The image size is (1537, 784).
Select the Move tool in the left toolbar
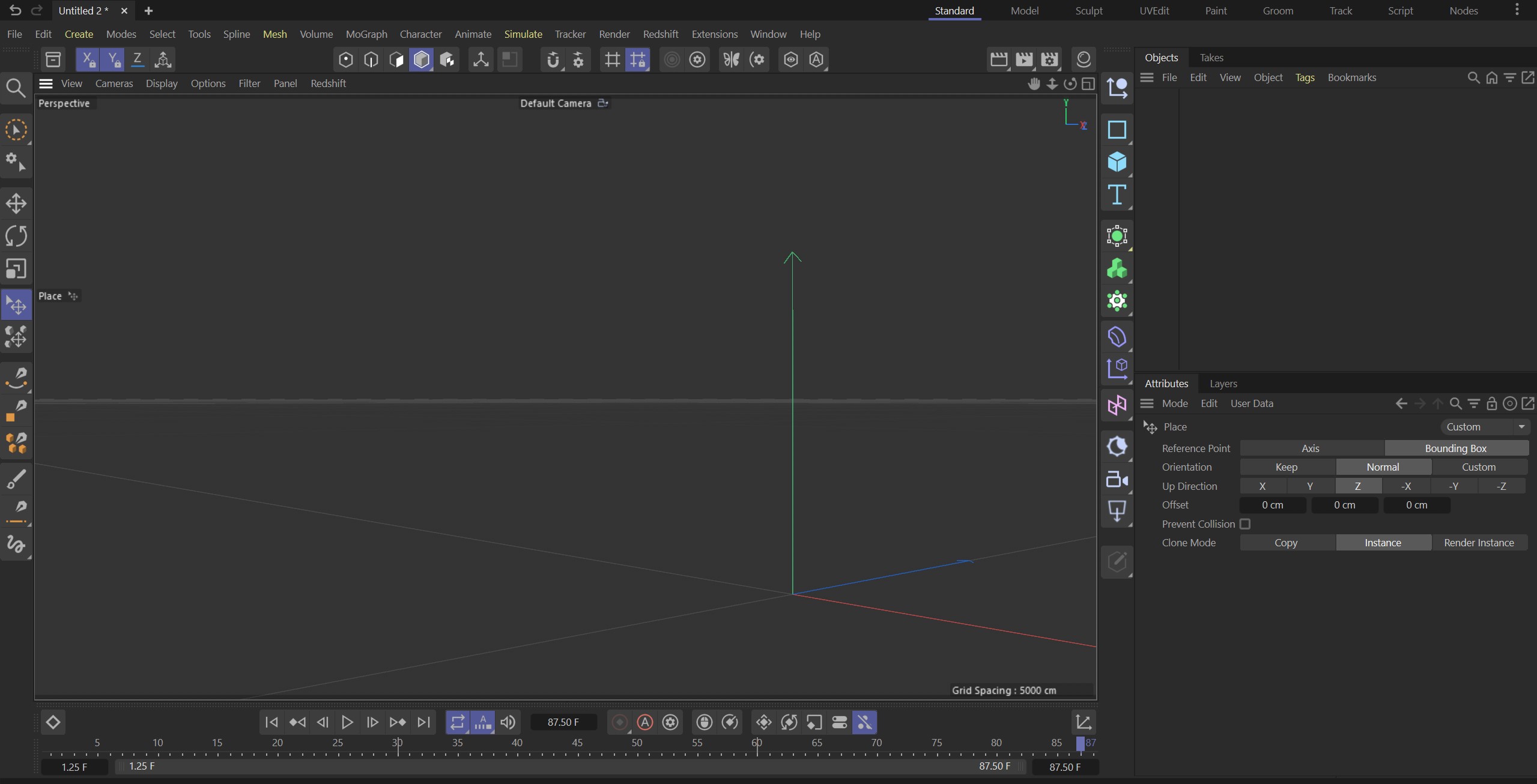coord(16,203)
